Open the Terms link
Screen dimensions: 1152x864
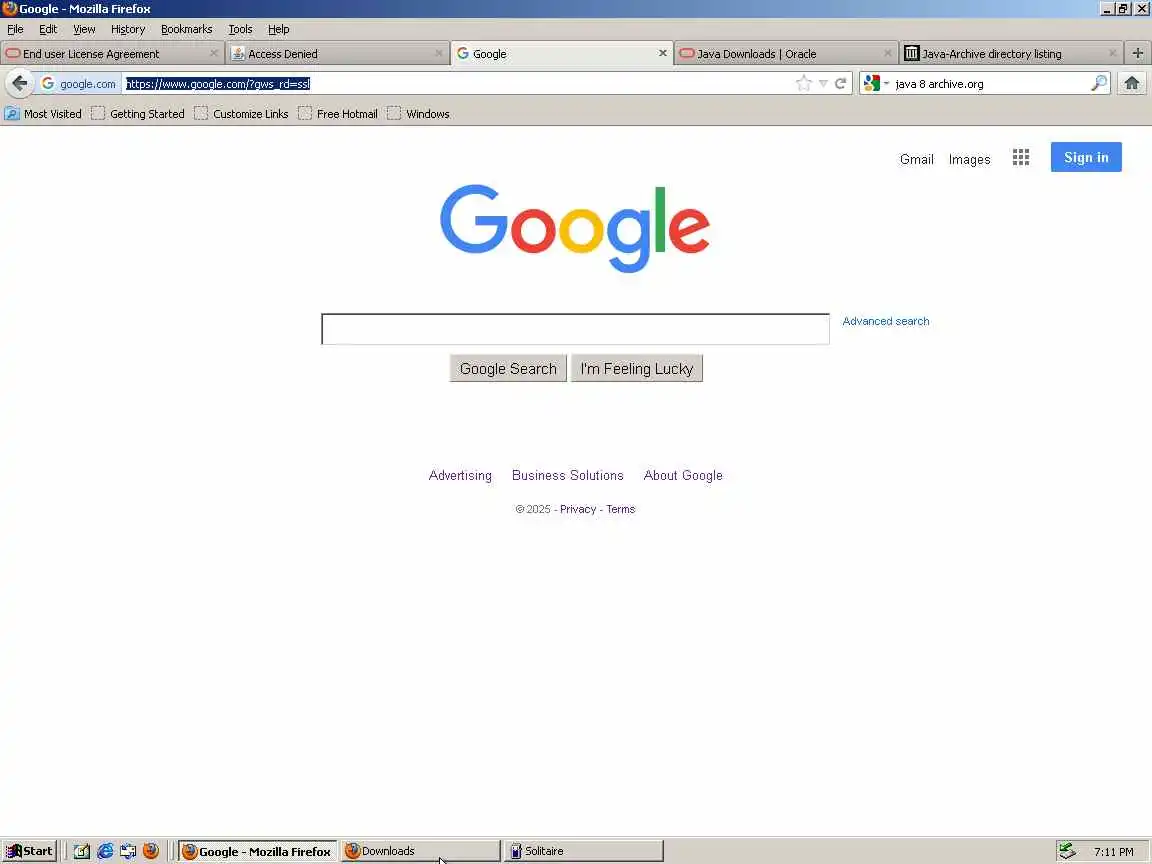[x=620, y=509]
